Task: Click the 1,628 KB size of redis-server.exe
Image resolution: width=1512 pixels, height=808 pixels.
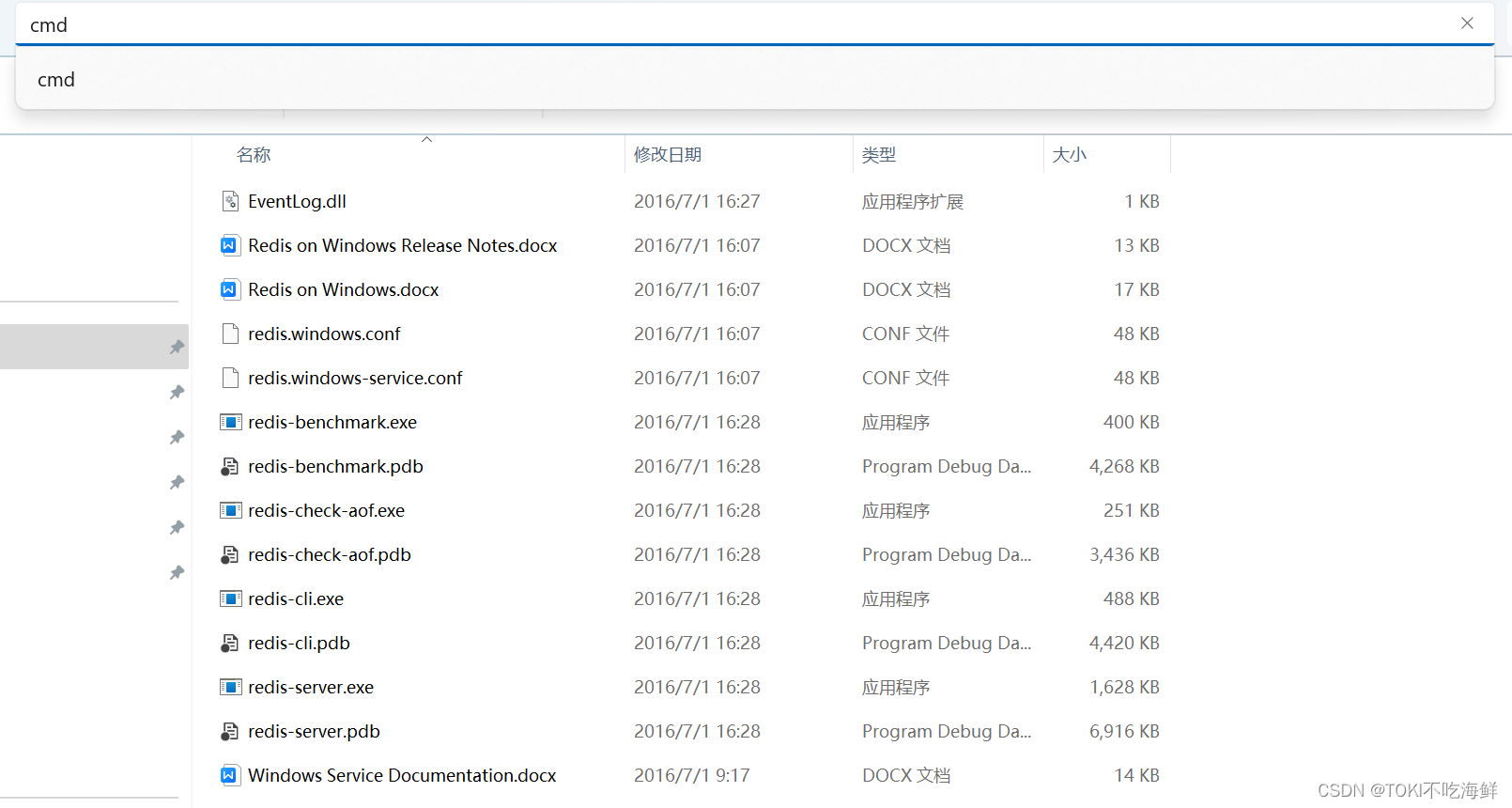Action: pyautogui.click(x=1124, y=687)
